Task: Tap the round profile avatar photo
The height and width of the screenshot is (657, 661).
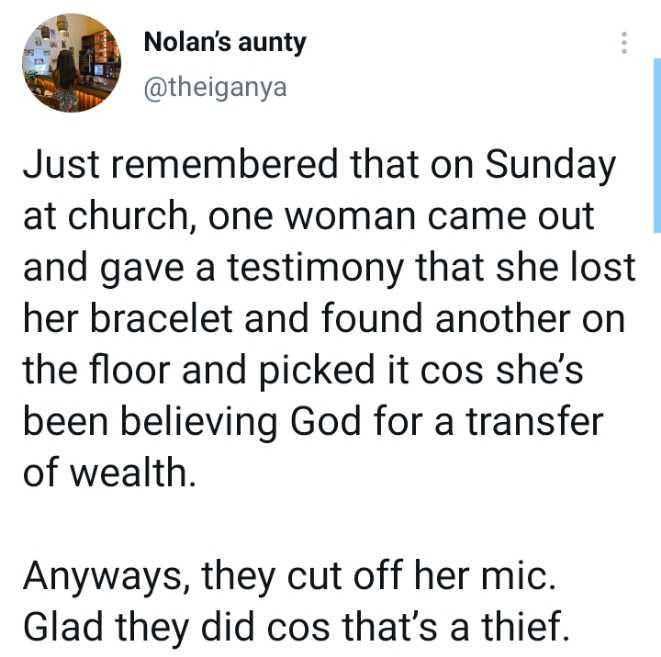Action: pyautogui.click(x=67, y=63)
